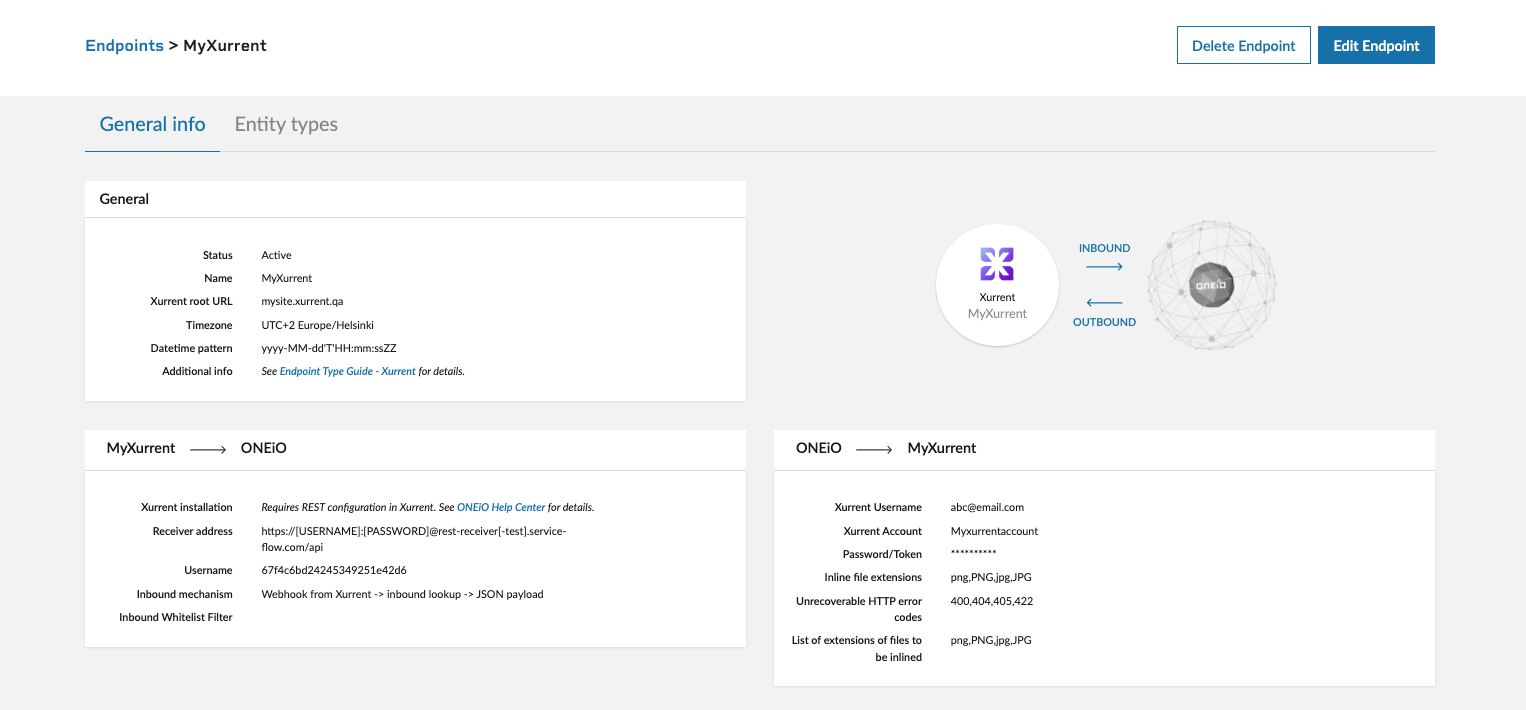Click the Inbound Whitelist Filter label
This screenshot has width=1526, height=710.
pyautogui.click(x=176, y=617)
